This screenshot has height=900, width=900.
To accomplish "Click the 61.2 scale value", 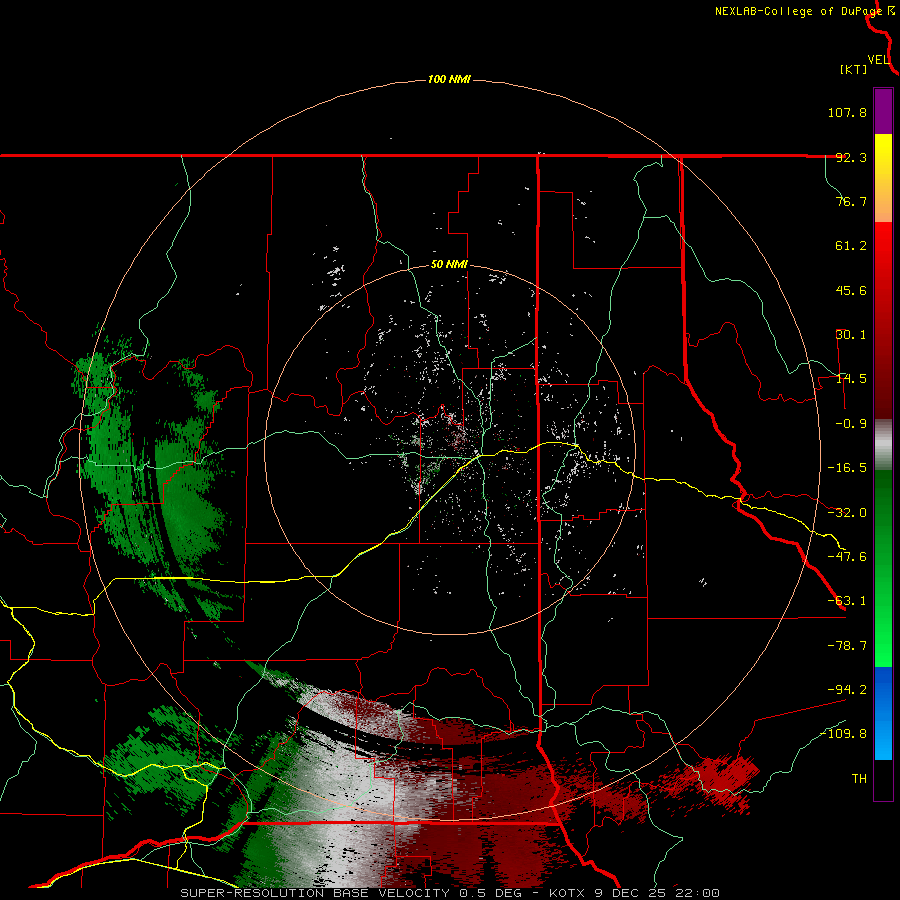I will pyautogui.click(x=851, y=246).
